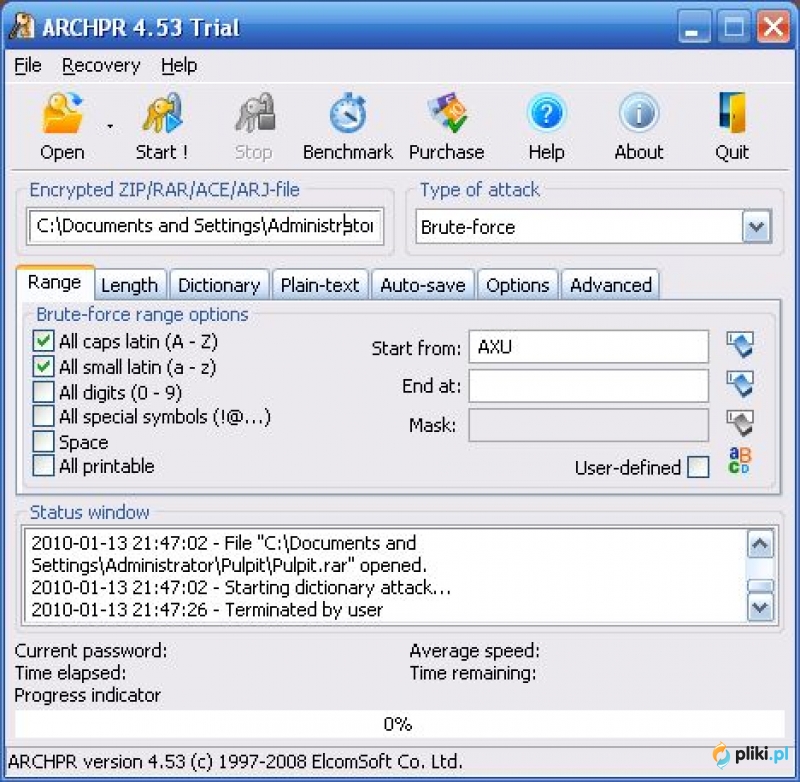The width and height of the screenshot is (800, 782).
Task: Expand the Type of attack dropdown
Action: click(x=756, y=226)
